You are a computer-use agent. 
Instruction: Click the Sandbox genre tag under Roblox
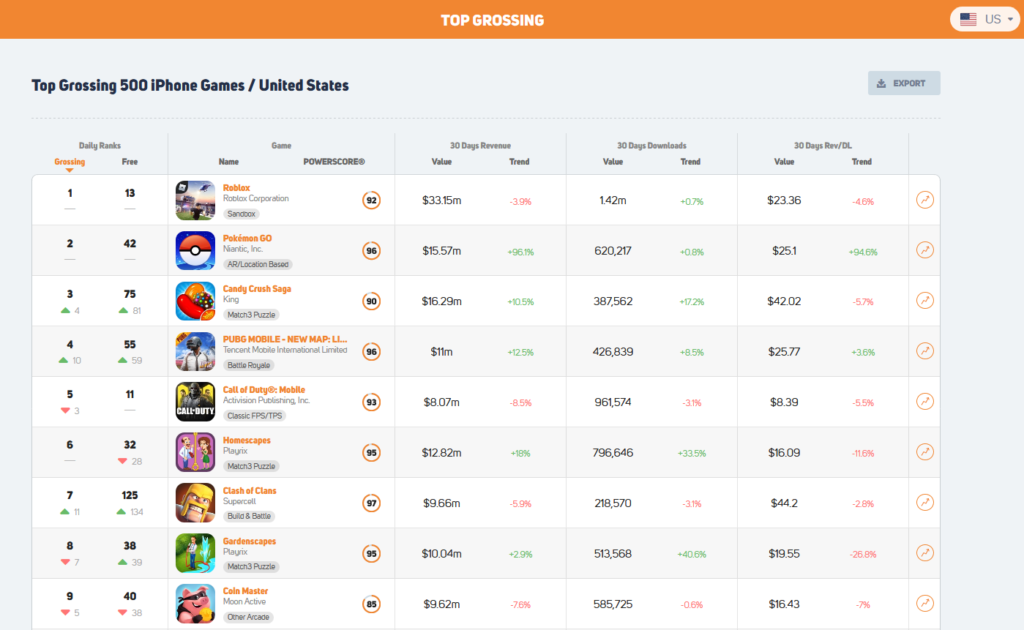click(242, 214)
